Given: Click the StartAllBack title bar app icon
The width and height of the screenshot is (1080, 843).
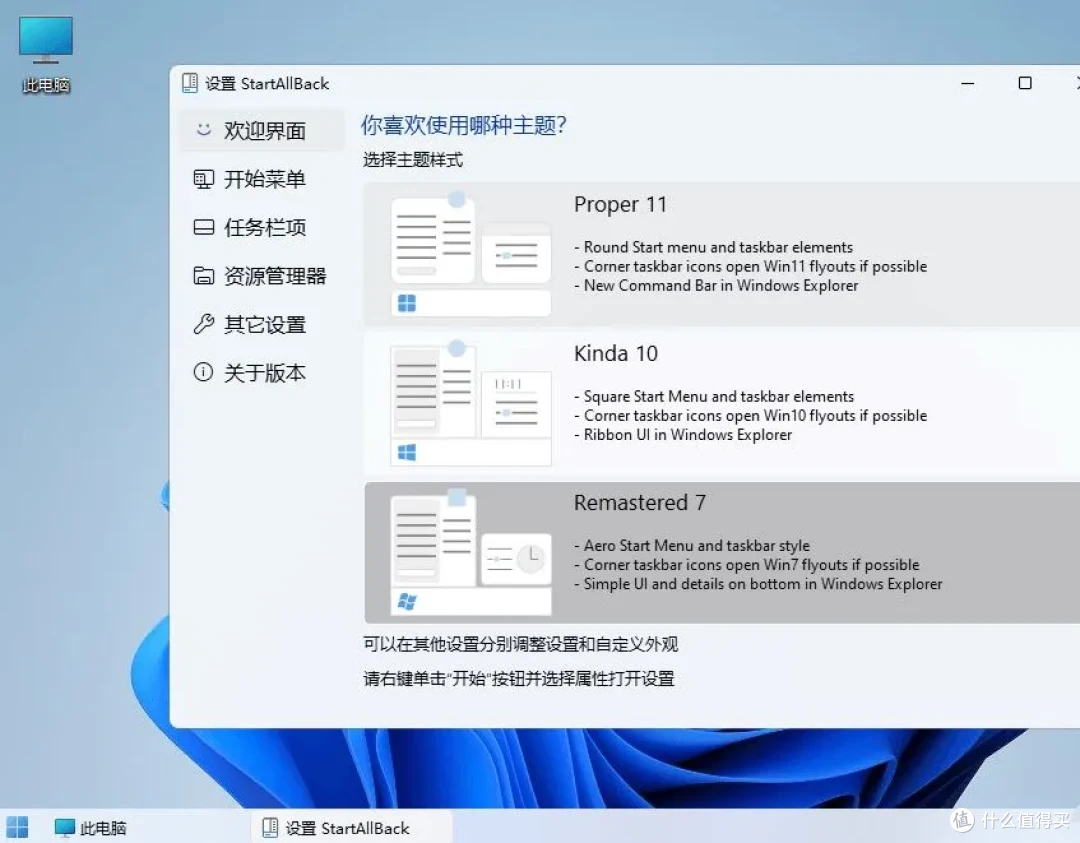Looking at the screenshot, I should point(189,83).
